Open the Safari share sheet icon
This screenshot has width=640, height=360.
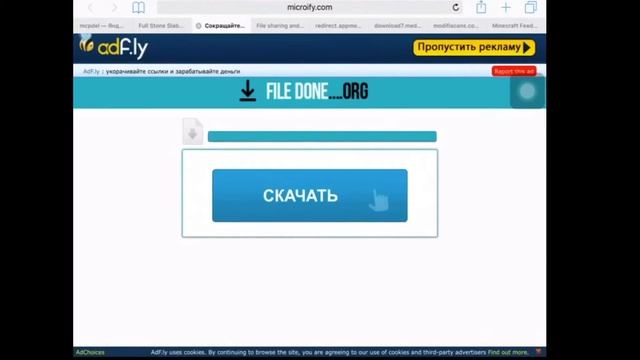pos(481,7)
